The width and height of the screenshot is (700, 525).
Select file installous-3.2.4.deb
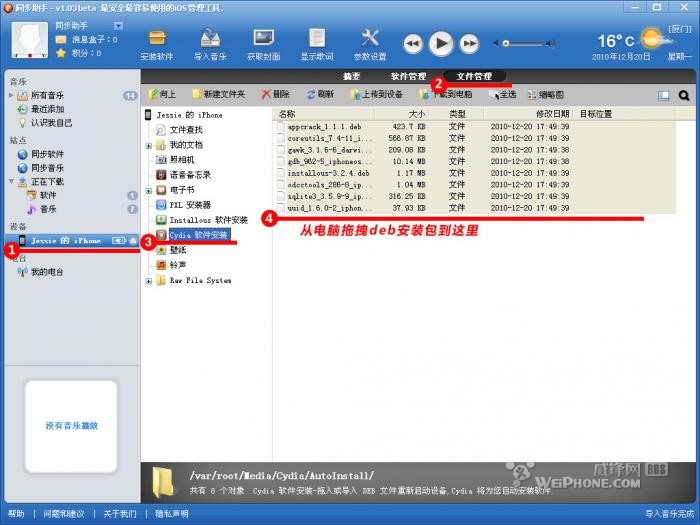tap(329, 173)
